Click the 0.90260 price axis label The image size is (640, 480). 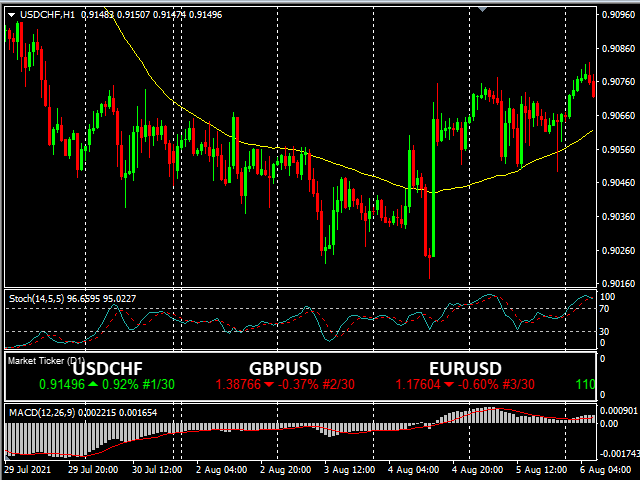click(x=618, y=251)
